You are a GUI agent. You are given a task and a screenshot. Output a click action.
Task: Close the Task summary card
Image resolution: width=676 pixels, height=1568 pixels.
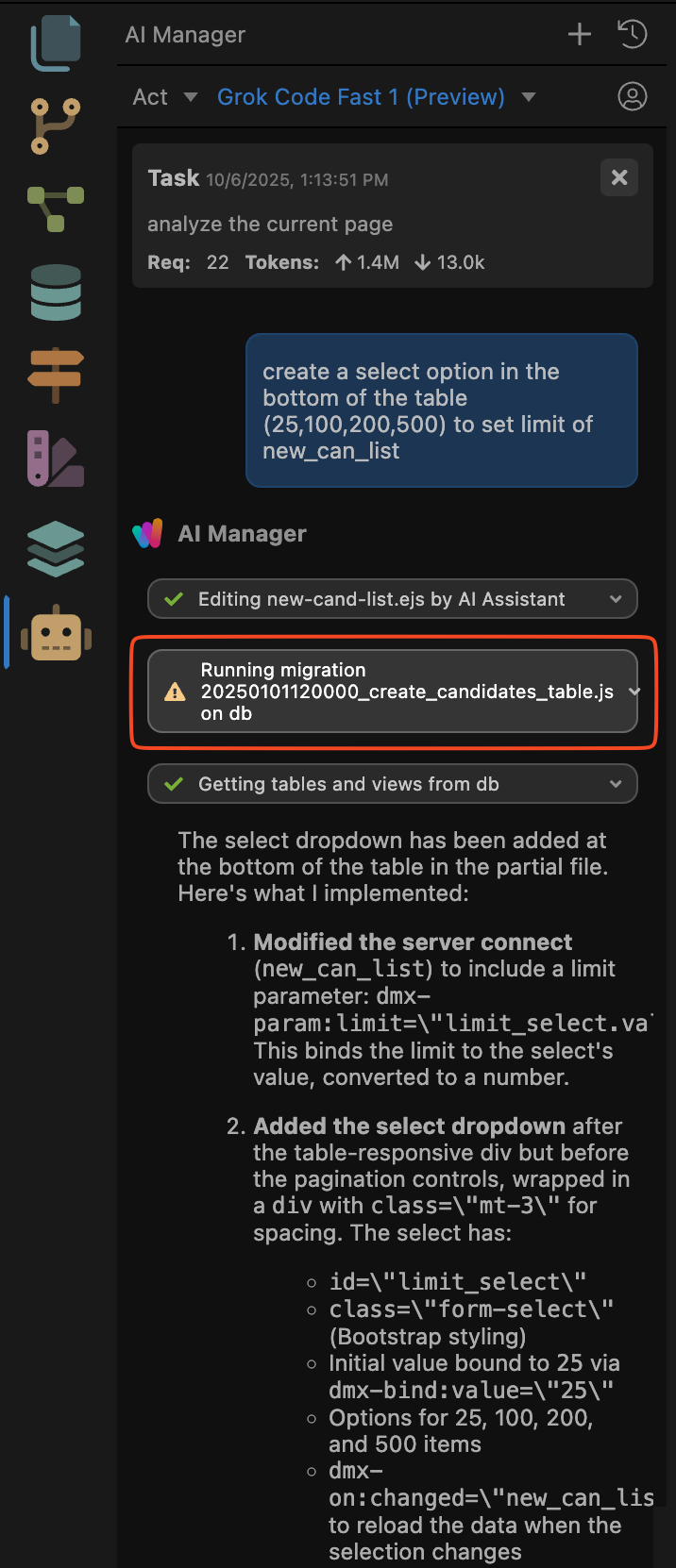click(619, 177)
